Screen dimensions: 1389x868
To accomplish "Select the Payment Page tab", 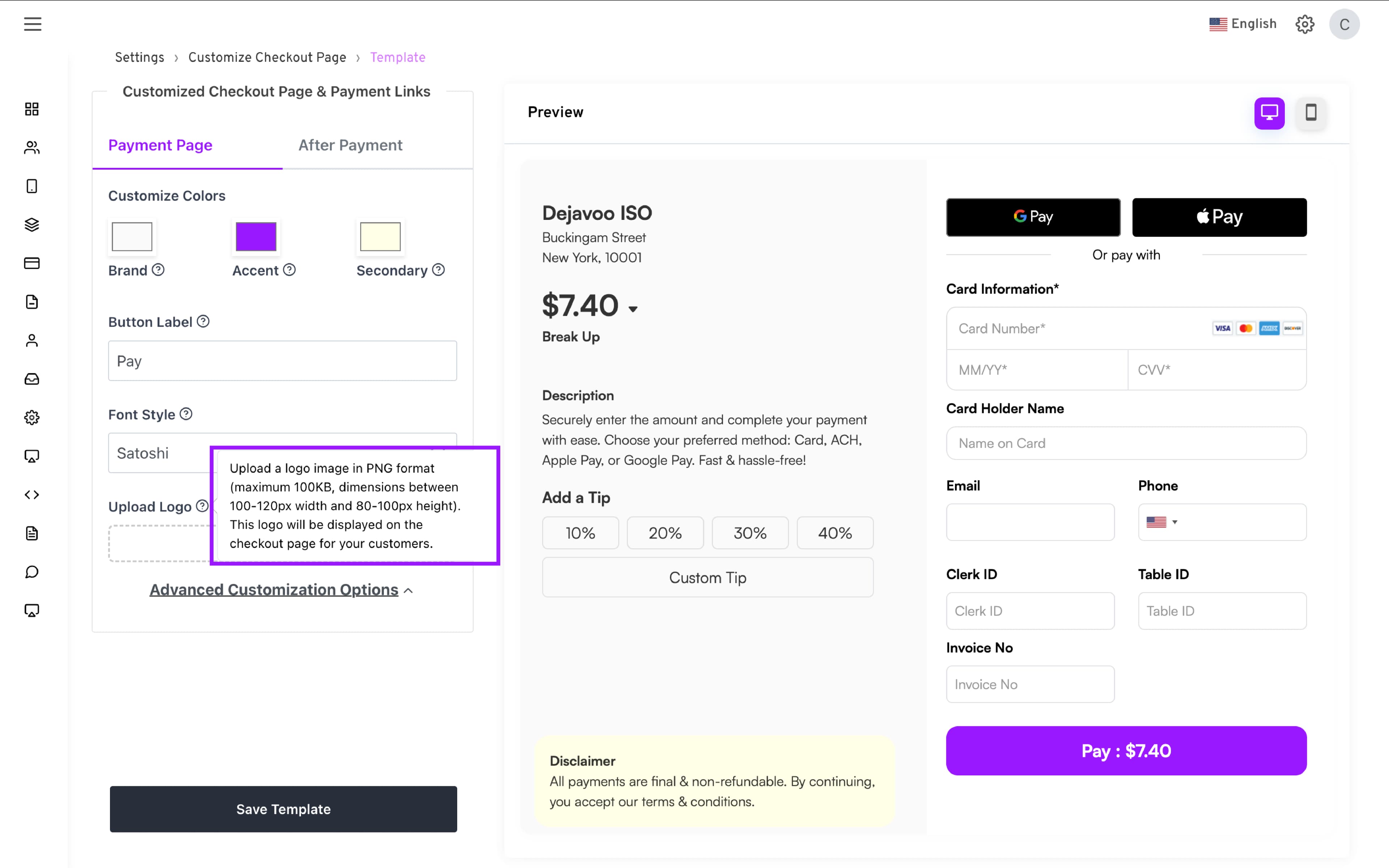I will coord(160,145).
